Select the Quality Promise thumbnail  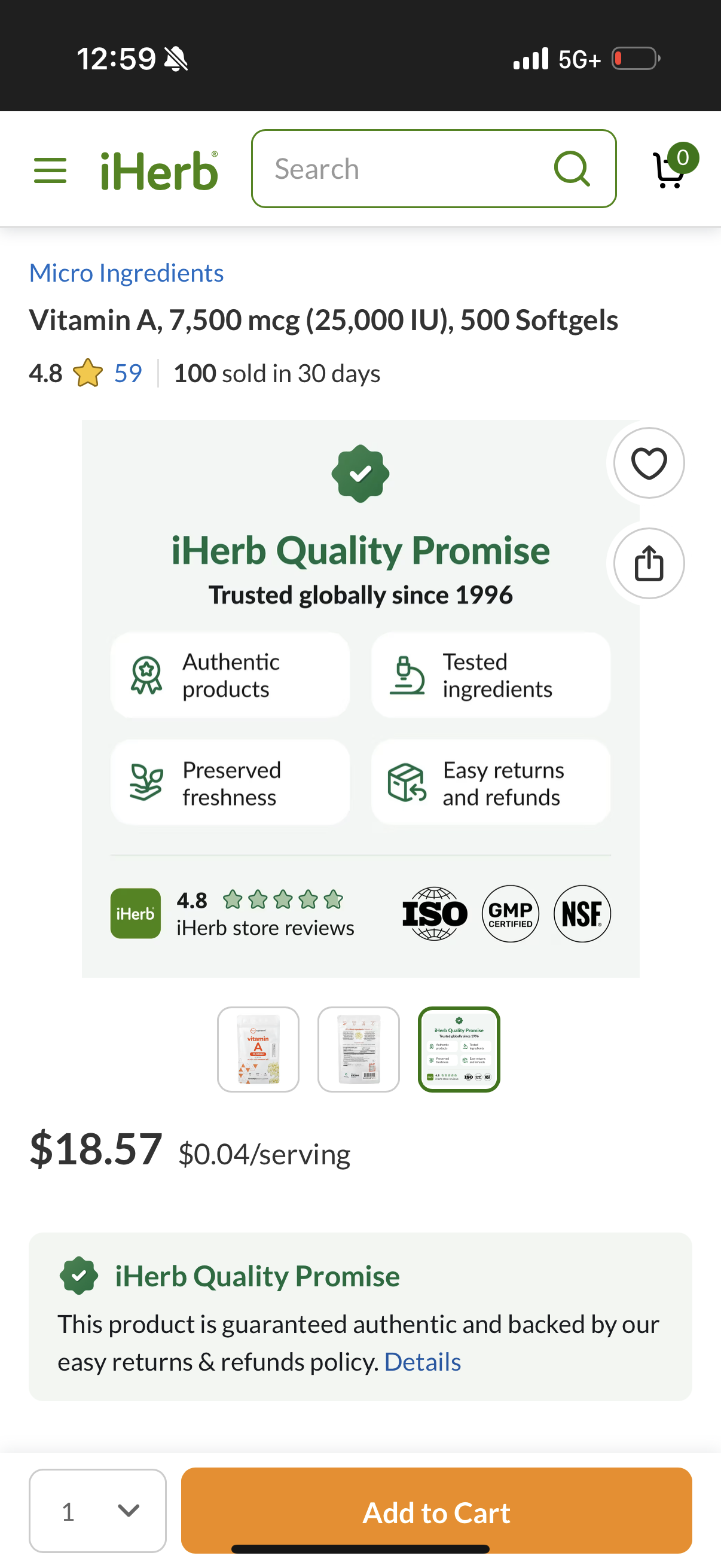point(459,1049)
